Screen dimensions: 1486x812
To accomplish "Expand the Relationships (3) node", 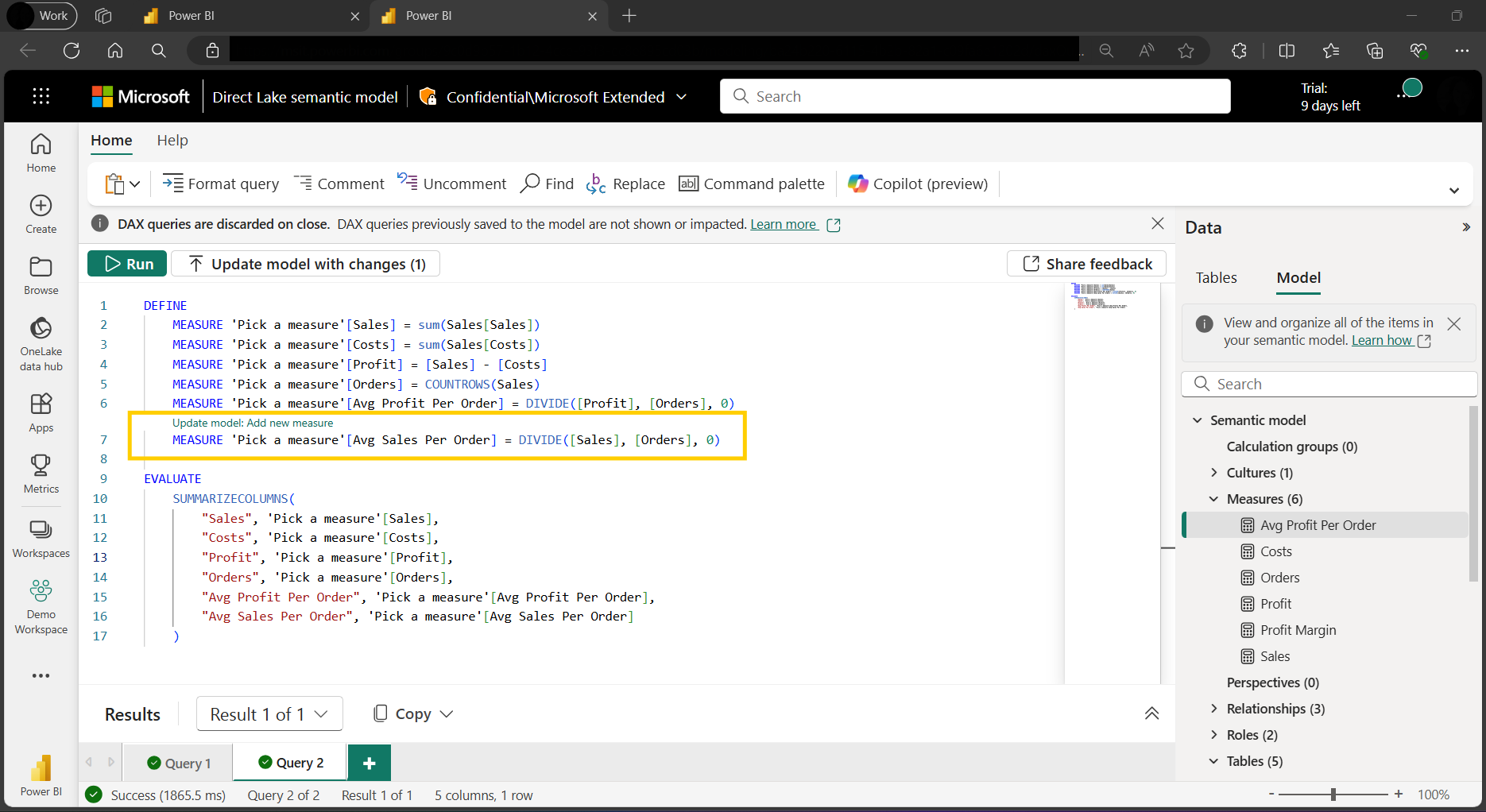I will tap(1213, 709).
